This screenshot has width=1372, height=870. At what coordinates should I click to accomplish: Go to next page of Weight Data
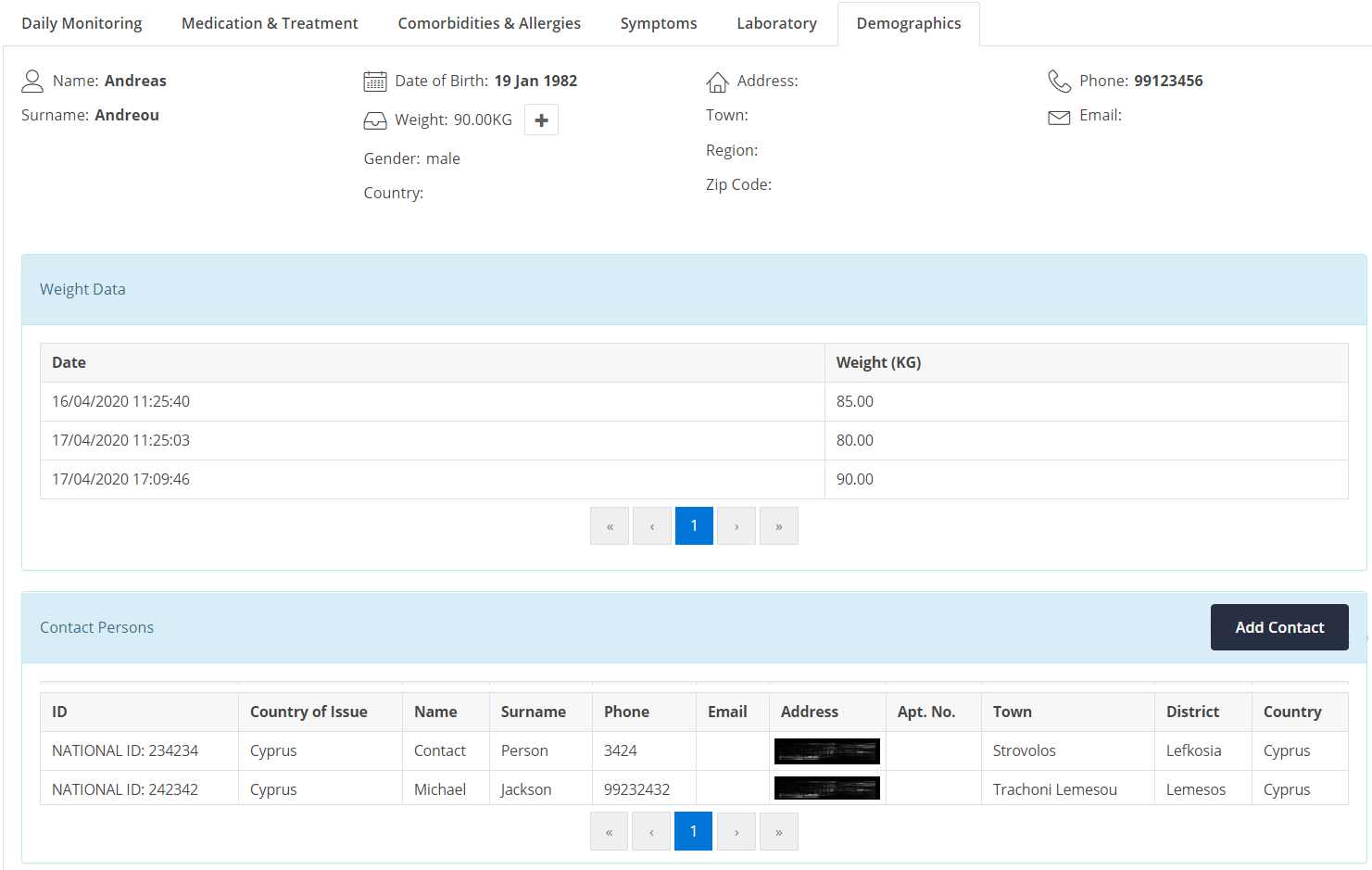736,526
